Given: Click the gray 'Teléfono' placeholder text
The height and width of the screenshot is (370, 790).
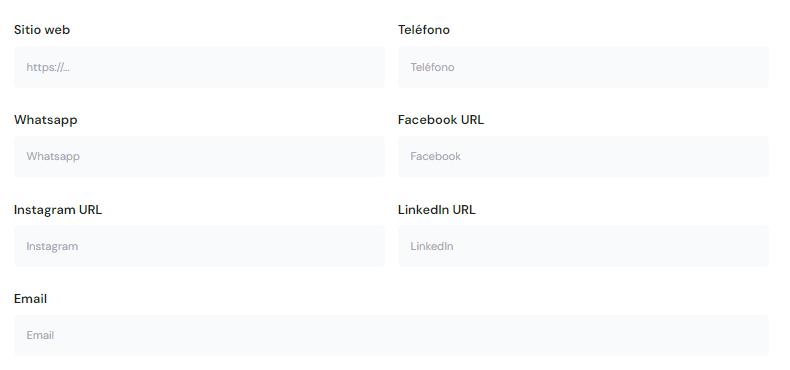Looking at the screenshot, I should pos(432,68).
